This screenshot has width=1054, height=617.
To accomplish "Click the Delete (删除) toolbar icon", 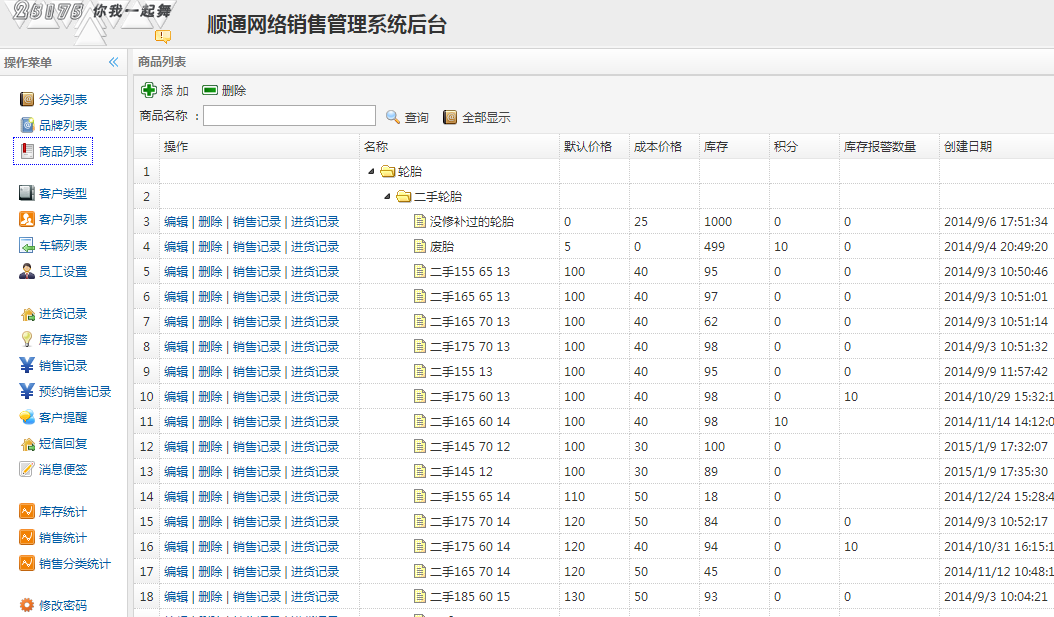I will 210,90.
